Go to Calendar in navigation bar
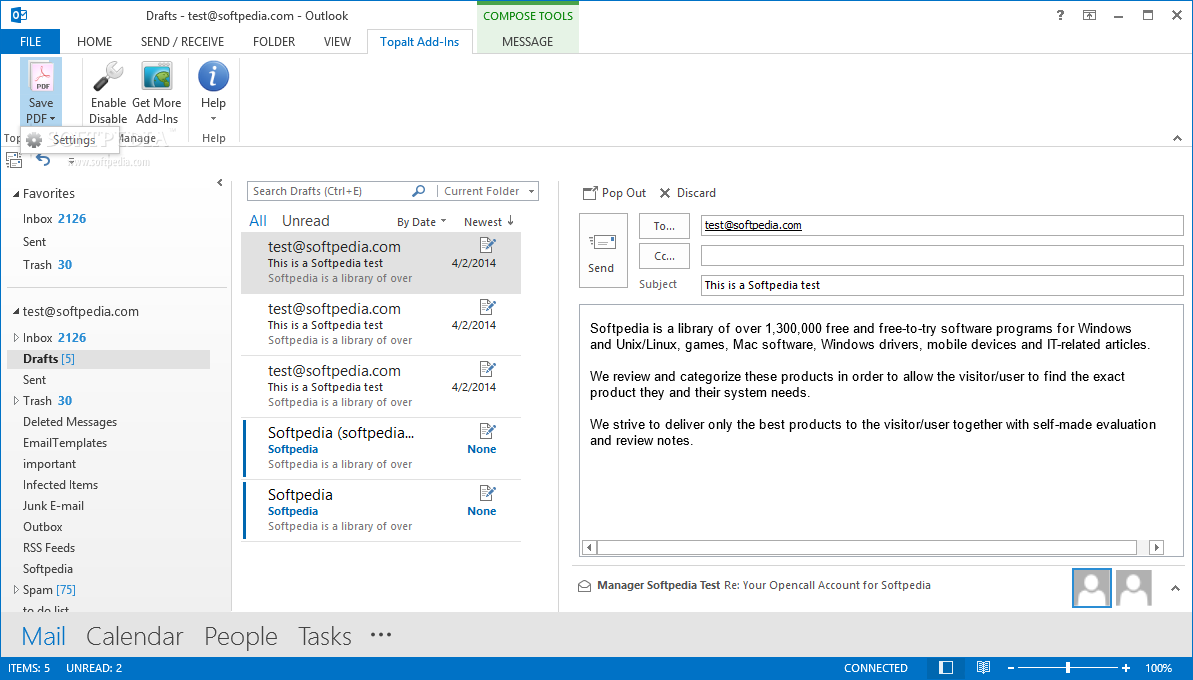This screenshot has width=1193, height=680. [x=135, y=636]
